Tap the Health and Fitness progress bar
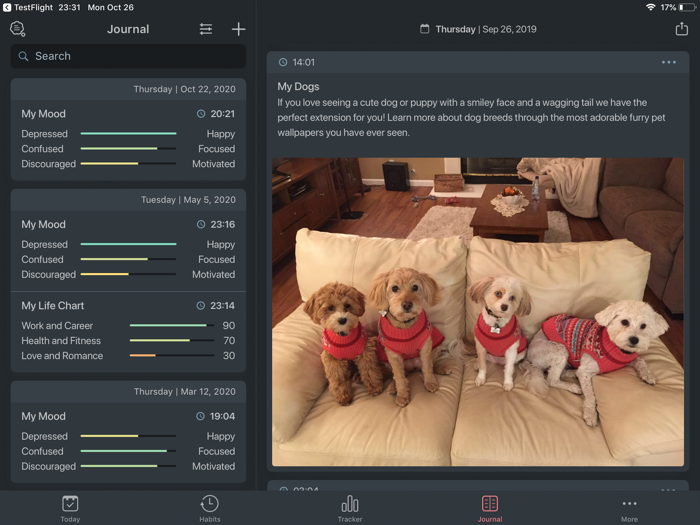 coord(172,340)
